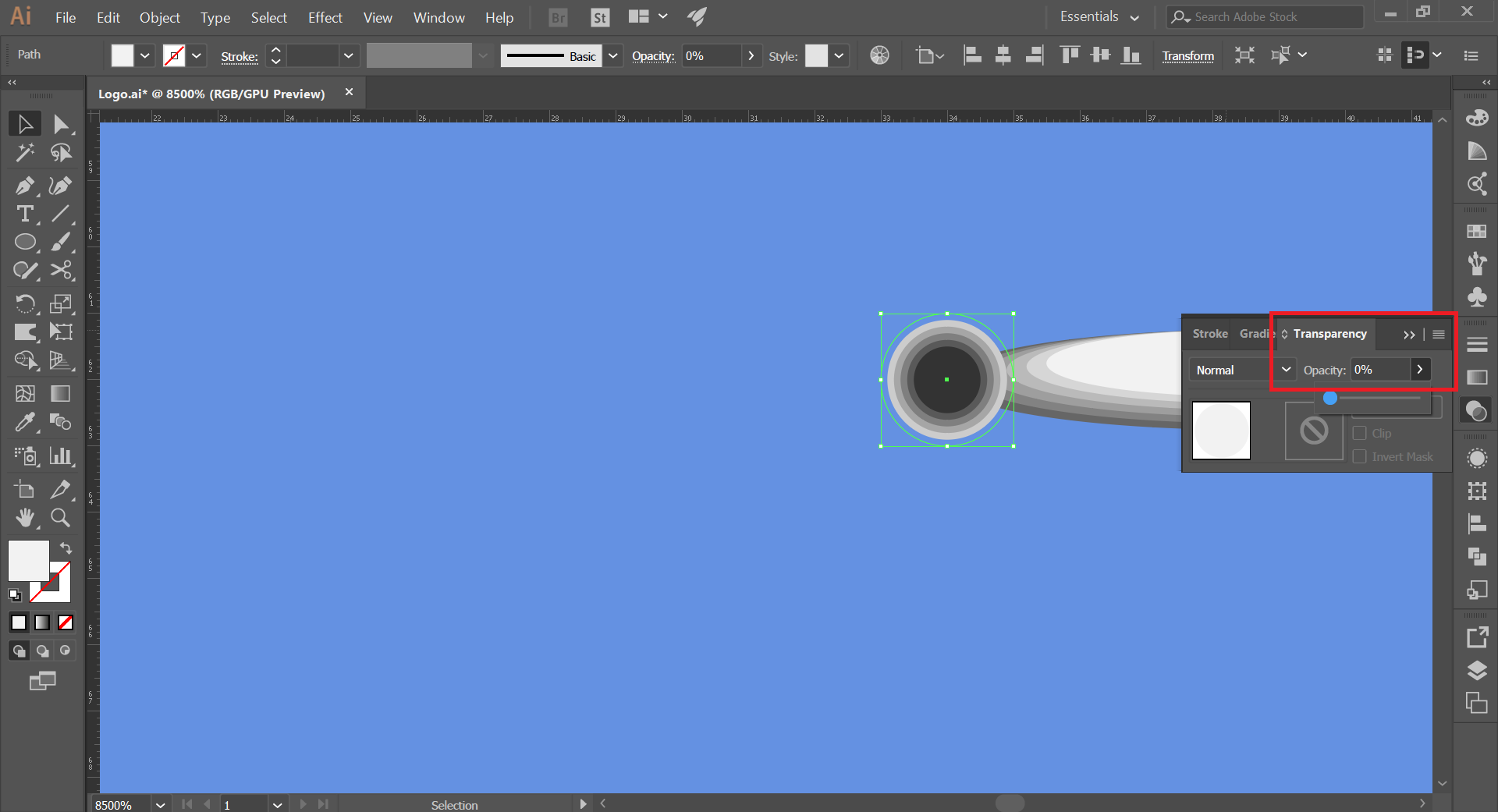The image size is (1498, 812).
Task: Open the Window menu
Action: (x=439, y=17)
